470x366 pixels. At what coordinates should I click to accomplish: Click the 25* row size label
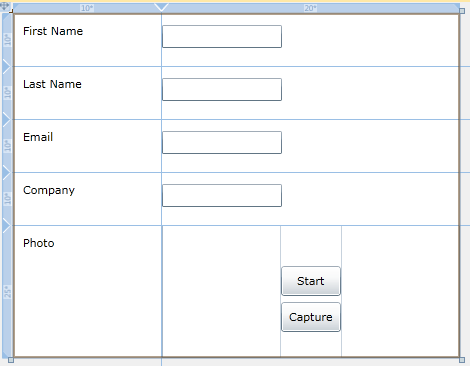click(8, 291)
